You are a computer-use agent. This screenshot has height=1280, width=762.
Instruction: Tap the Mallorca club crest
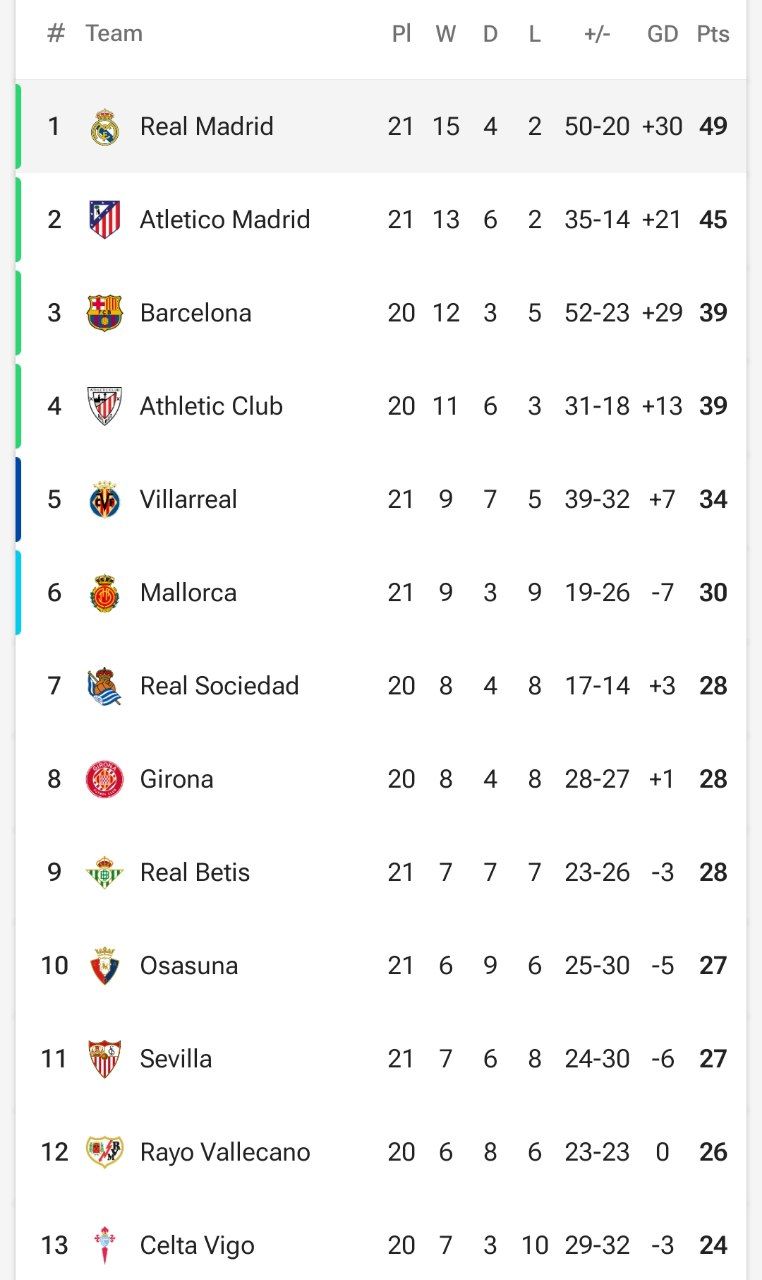click(x=104, y=592)
